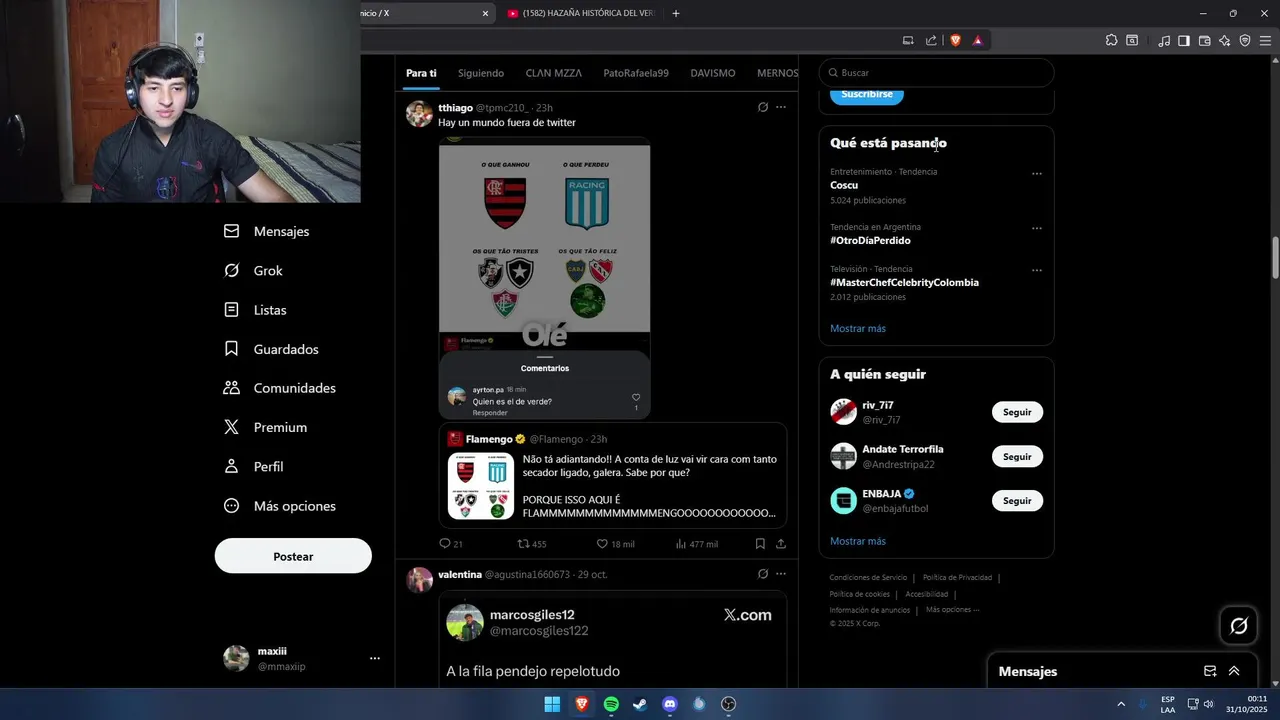This screenshot has height=720, width=1280.
Task: Open Spotify from the taskbar
Action: click(611, 704)
